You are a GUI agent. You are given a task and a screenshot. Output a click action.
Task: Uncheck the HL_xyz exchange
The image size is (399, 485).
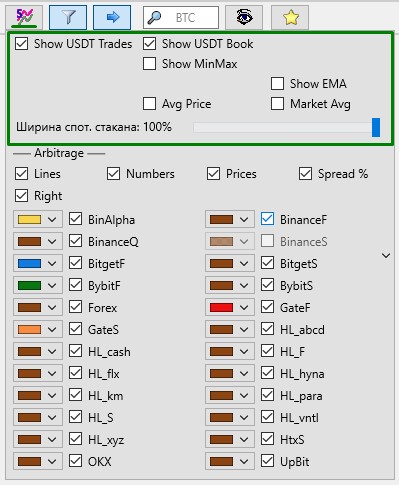[x=75, y=439]
